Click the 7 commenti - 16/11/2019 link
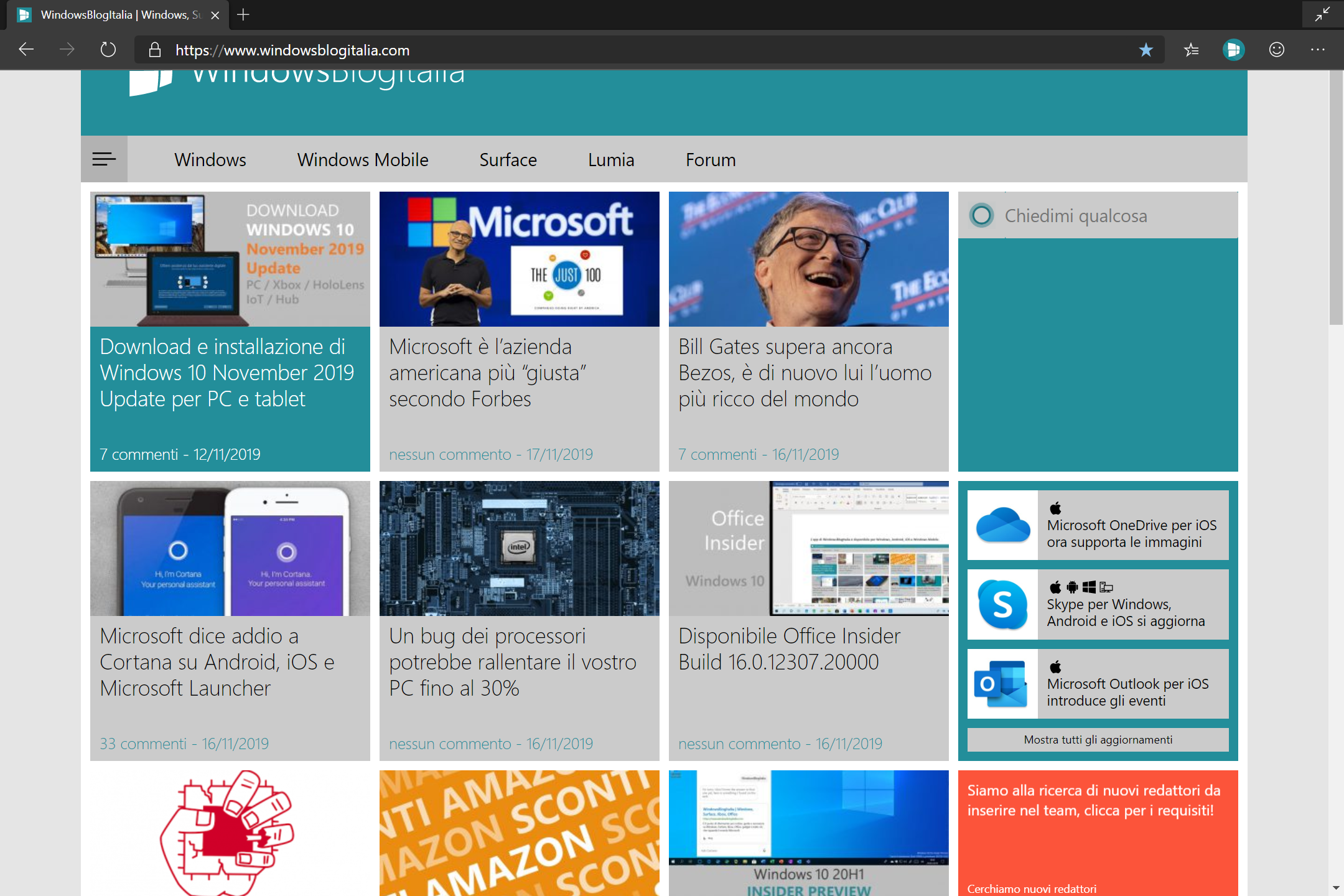Screen dimensions: 1344x896 tap(758, 454)
